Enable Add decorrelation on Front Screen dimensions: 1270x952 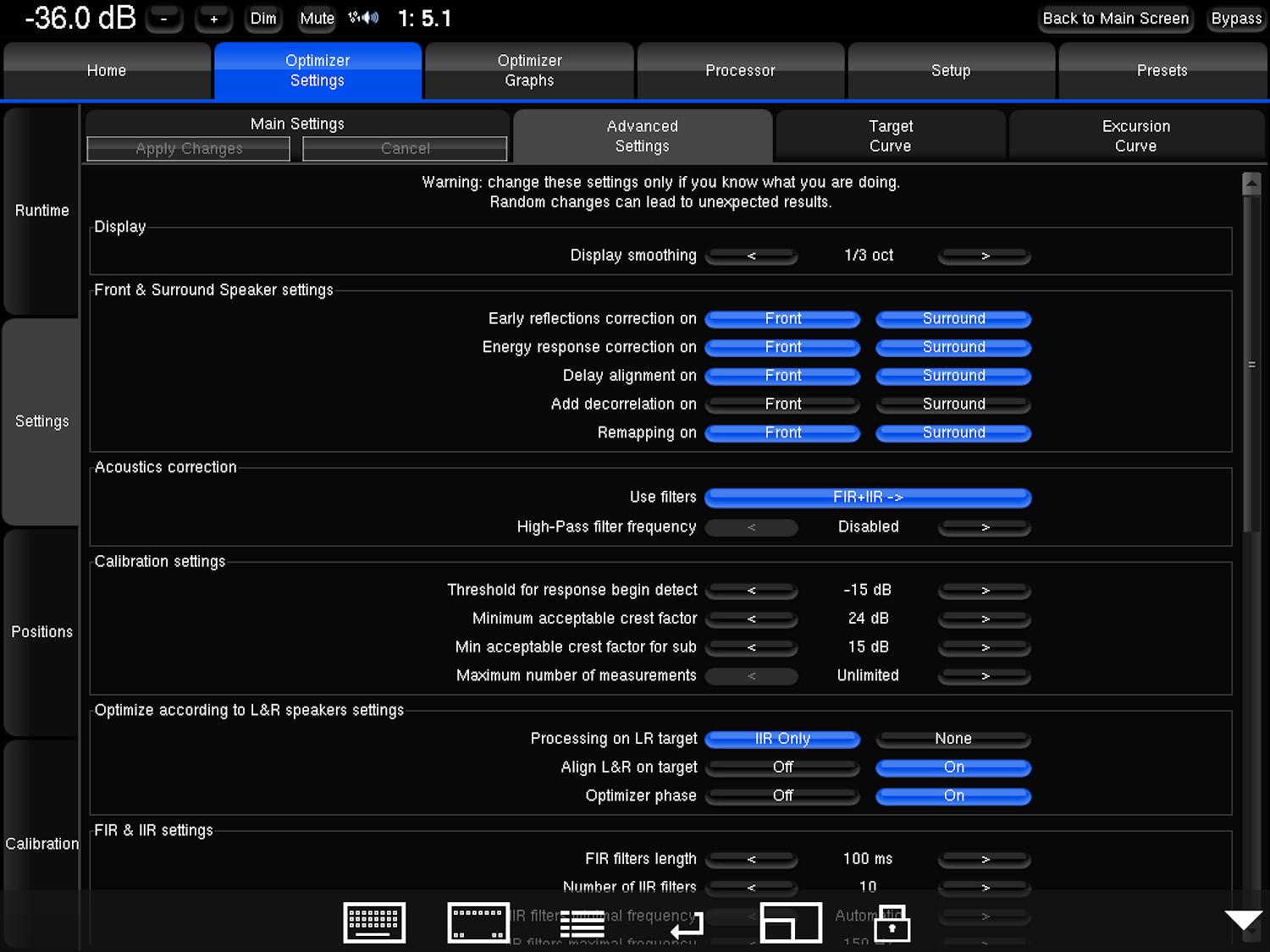(782, 404)
